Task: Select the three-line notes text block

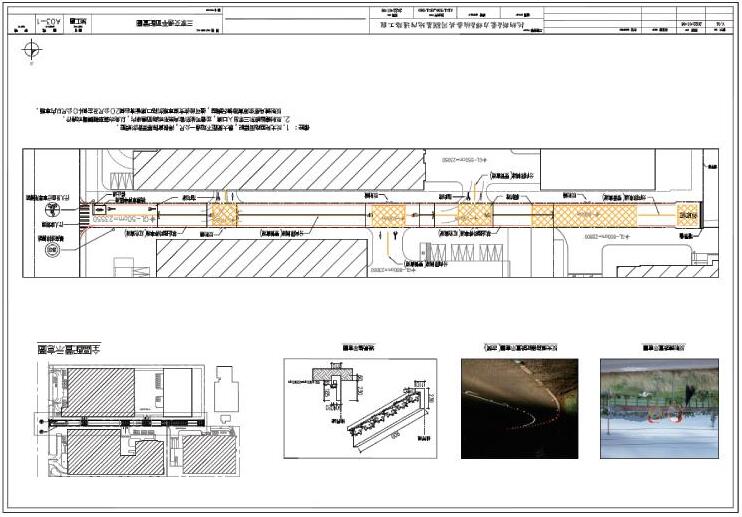Action: click(x=173, y=119)
